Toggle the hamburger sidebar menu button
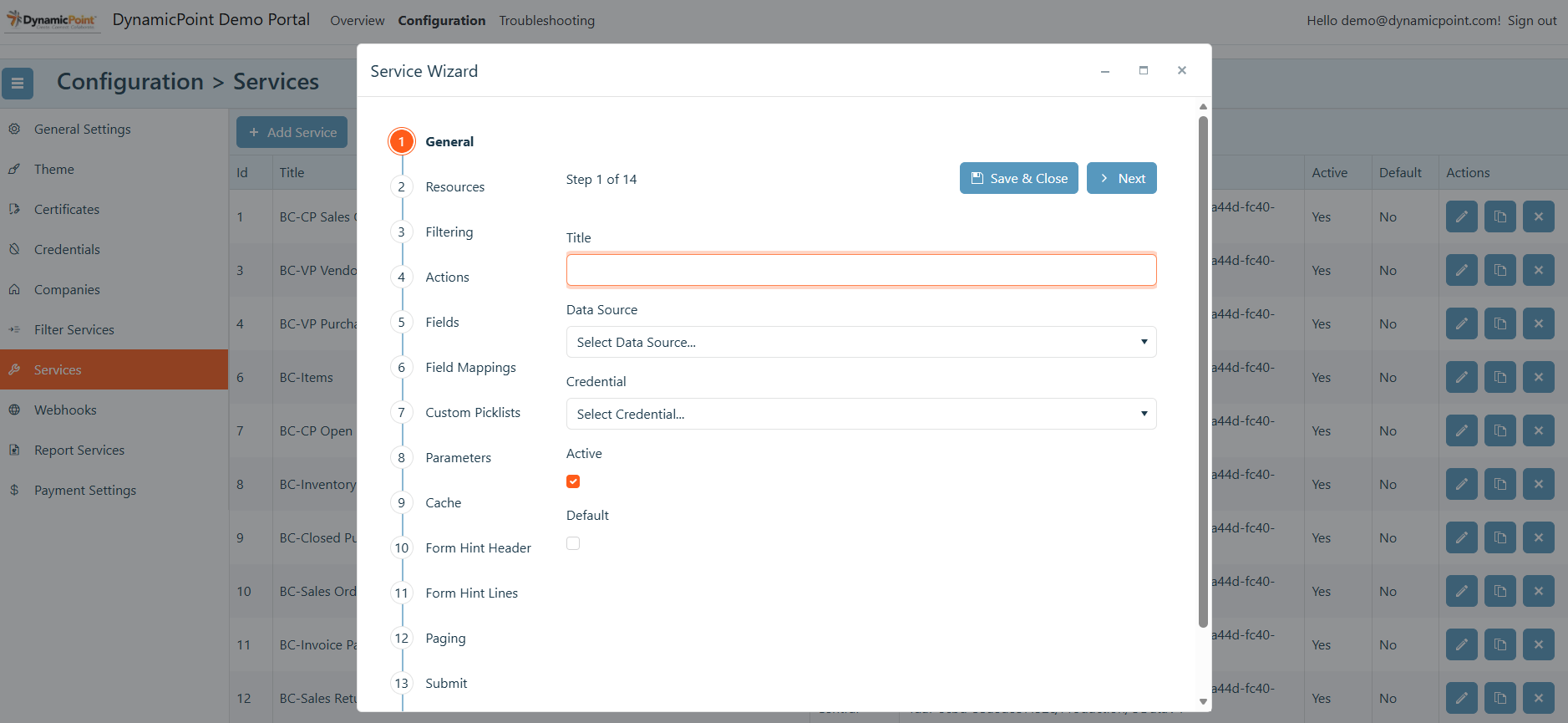 [x=18, y=84]
